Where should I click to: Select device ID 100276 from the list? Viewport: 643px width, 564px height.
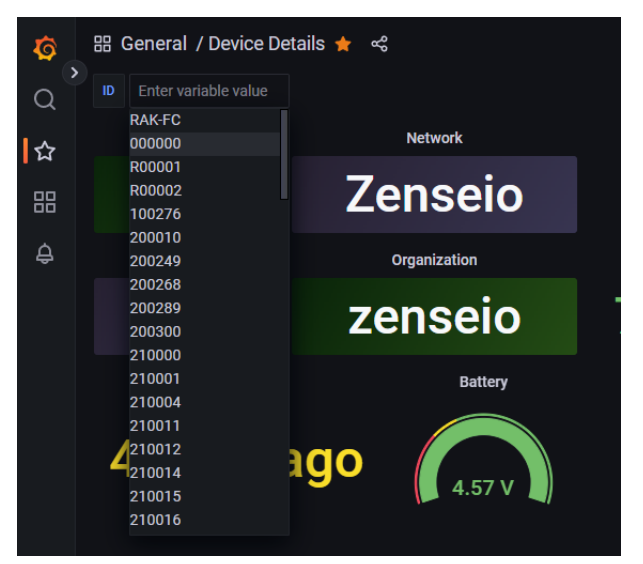point(156,214)
